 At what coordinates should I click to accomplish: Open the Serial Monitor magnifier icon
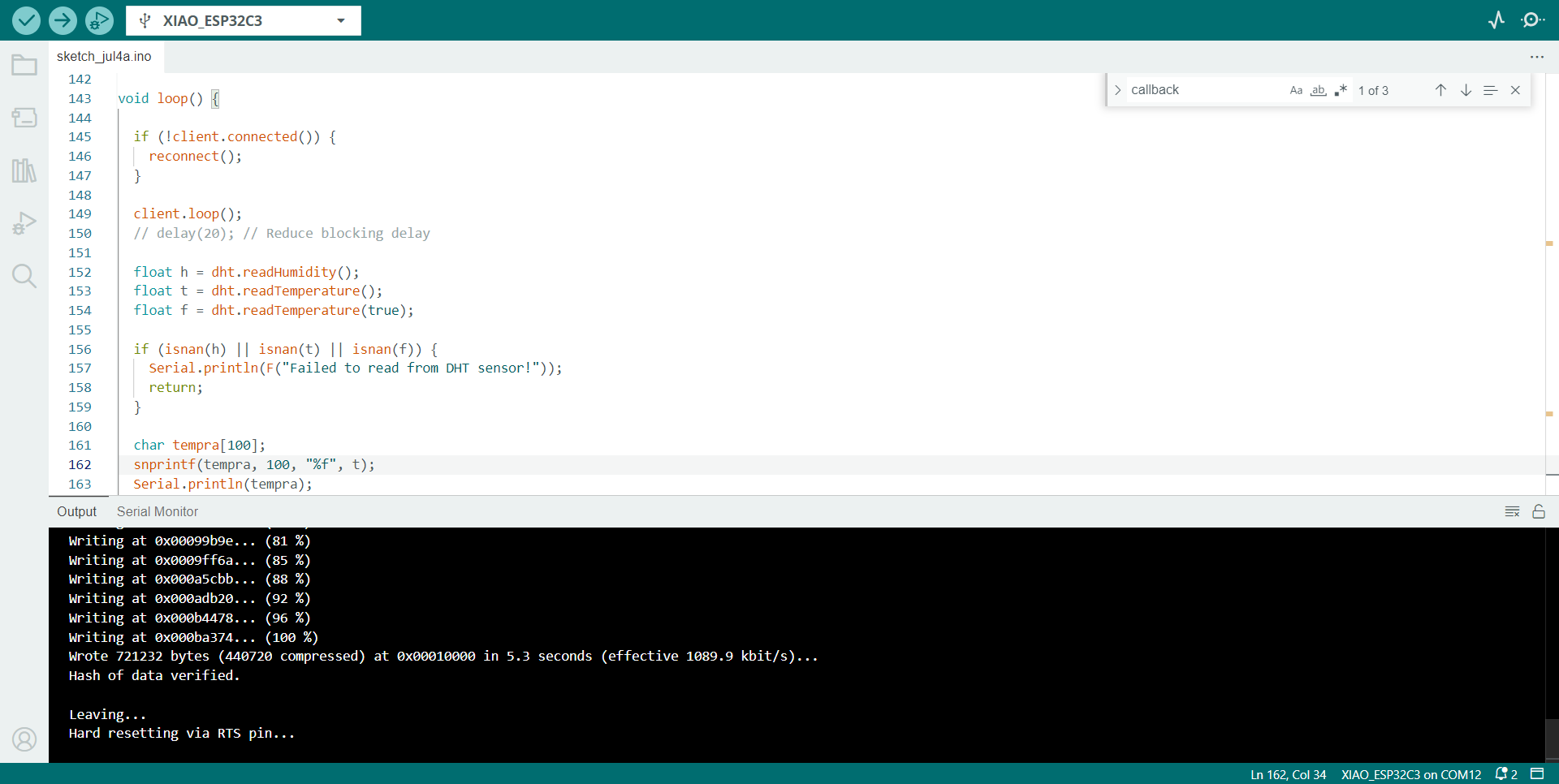point(1533,20)
